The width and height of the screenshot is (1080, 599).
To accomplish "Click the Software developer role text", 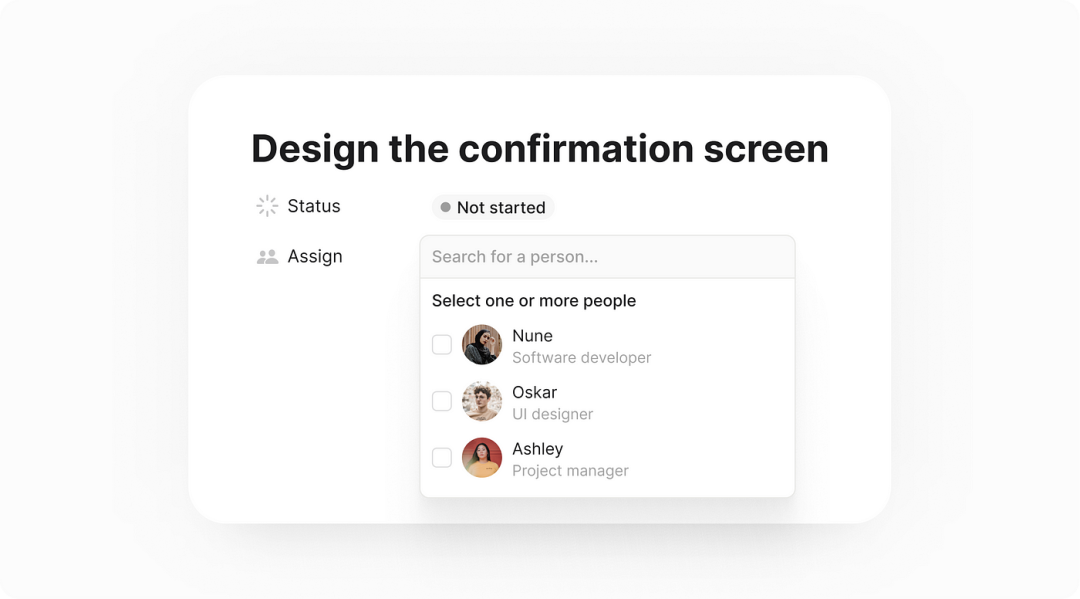I will 581,357.
